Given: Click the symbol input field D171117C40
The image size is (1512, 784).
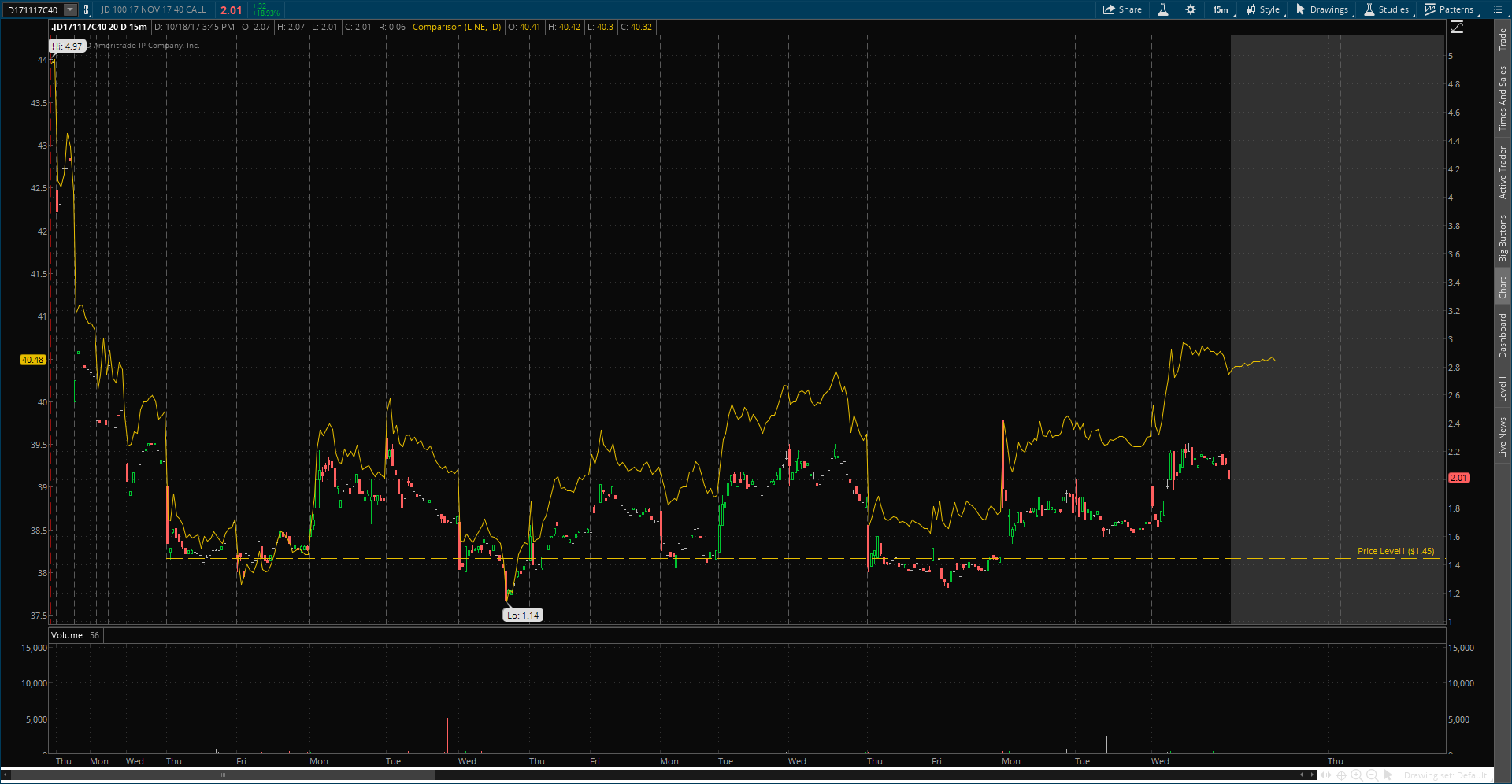Looking at the screenshot, I should coord(33,9).
